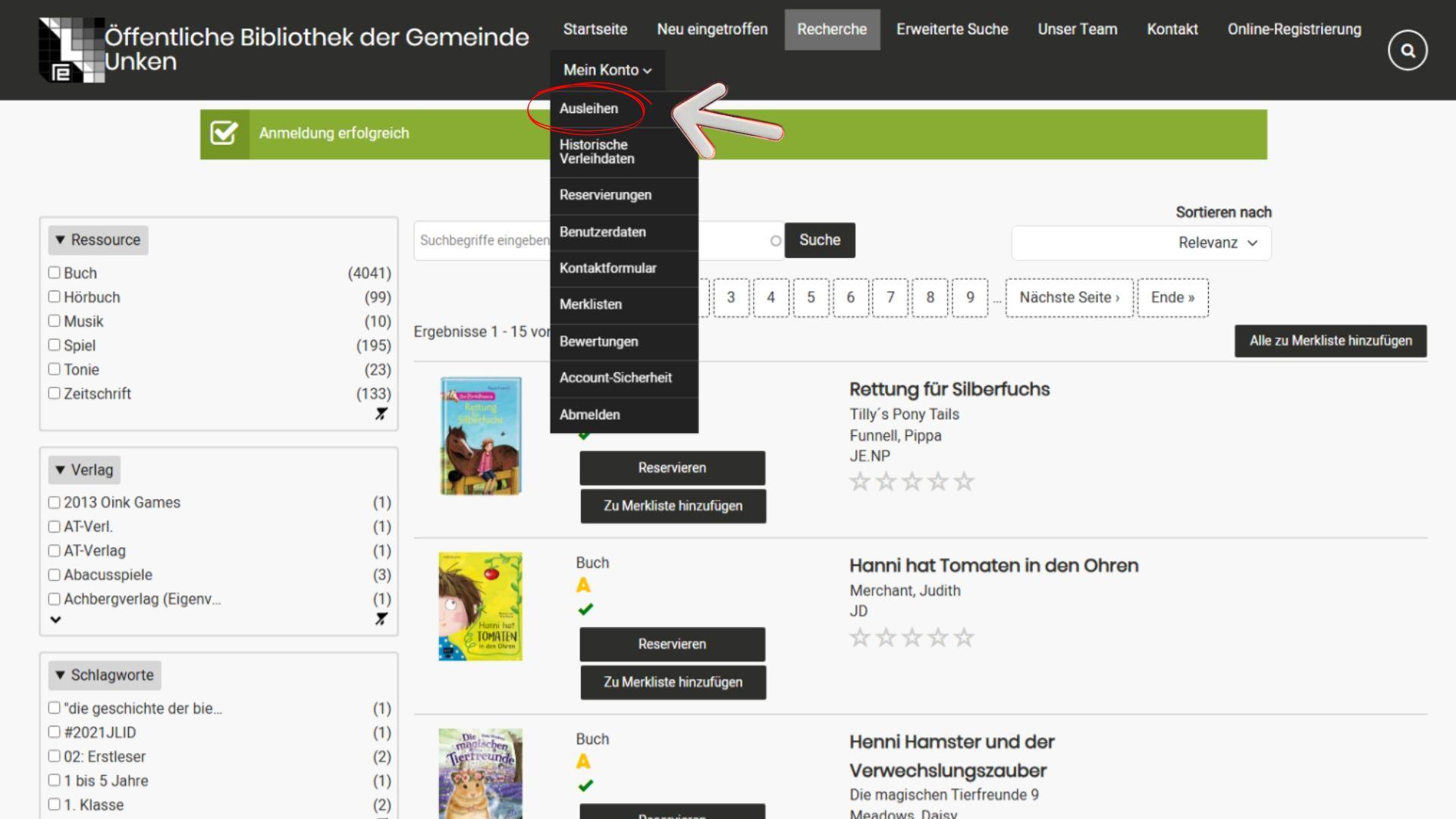This screenshot has width=1456, height=819.
Task: Check the Buch resource filter
Action: pos(54,273)
